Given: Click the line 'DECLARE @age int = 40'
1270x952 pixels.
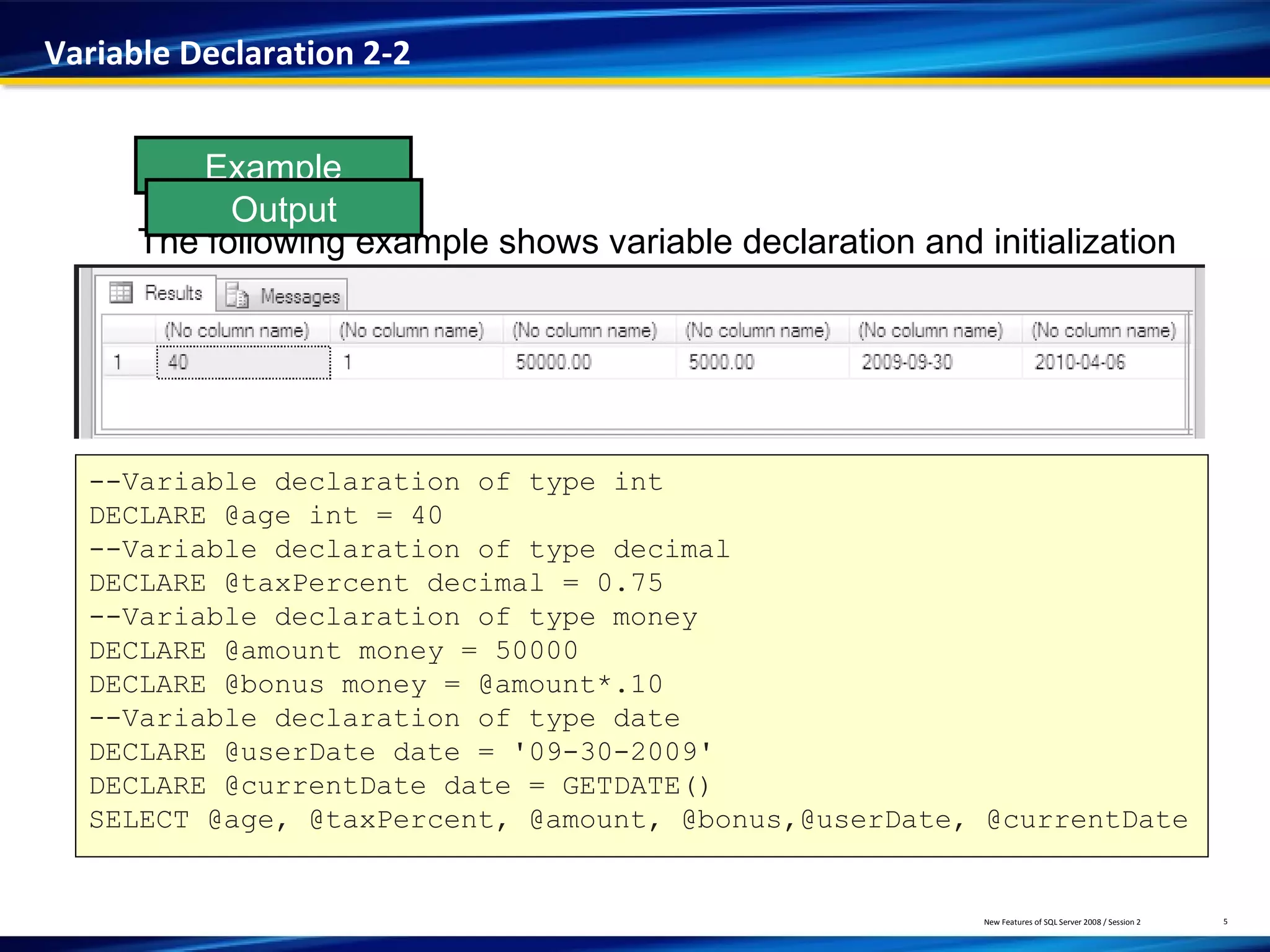Looking at the screenshot, I should point(266,516).
